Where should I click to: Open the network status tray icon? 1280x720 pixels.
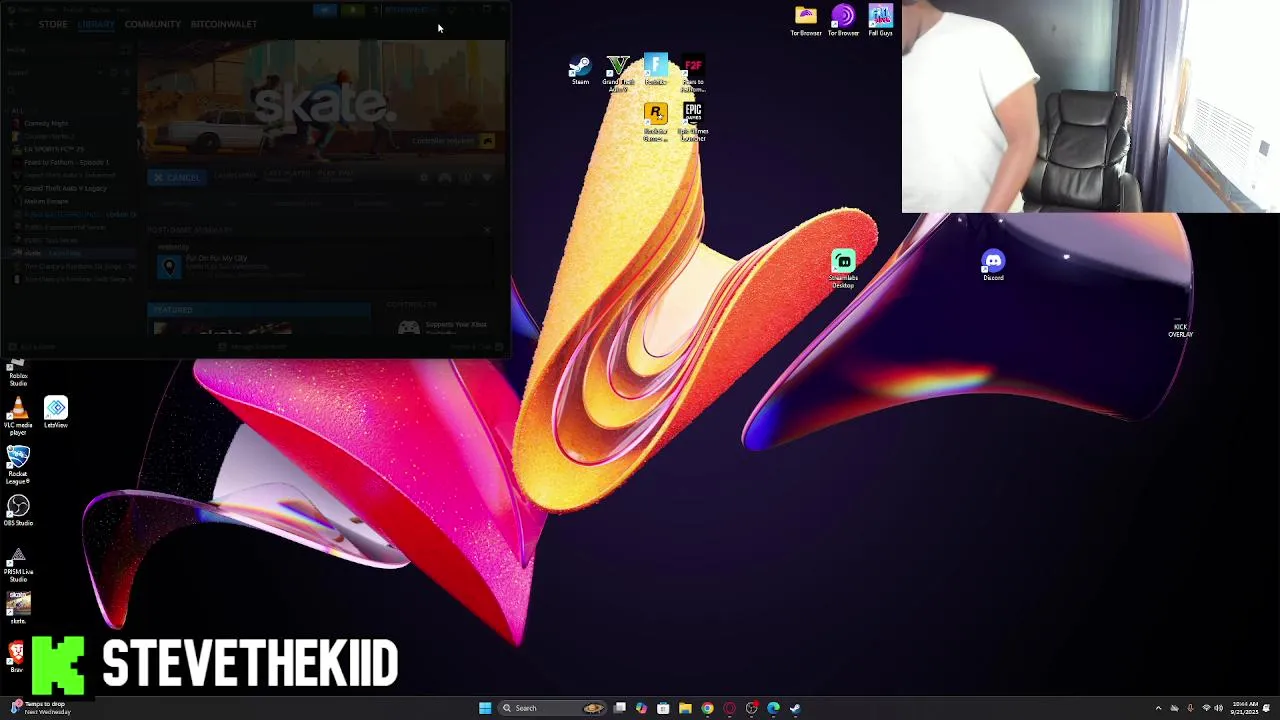point(1205,708)
